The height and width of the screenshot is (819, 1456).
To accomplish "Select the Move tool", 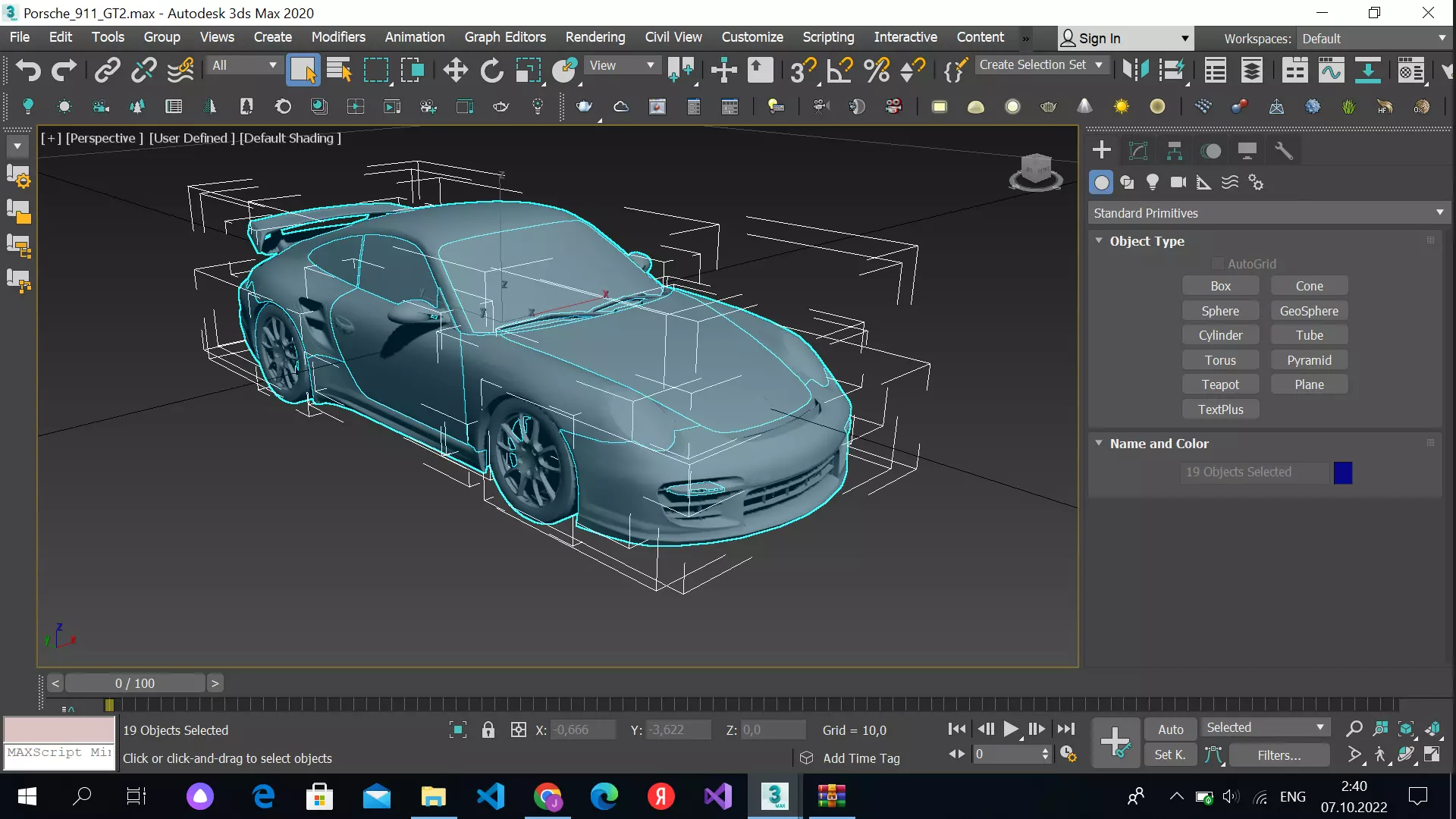I will (455, 71).
